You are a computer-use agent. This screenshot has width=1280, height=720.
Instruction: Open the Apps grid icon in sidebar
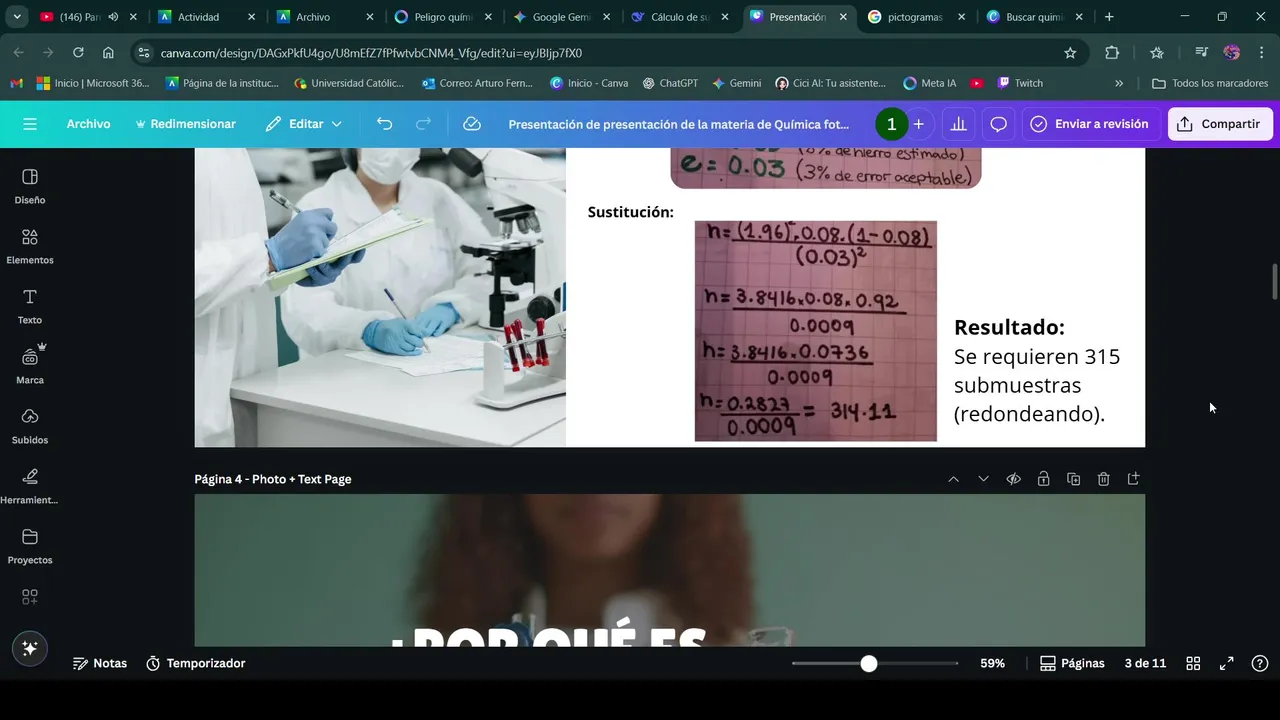(x=30, y=597)
